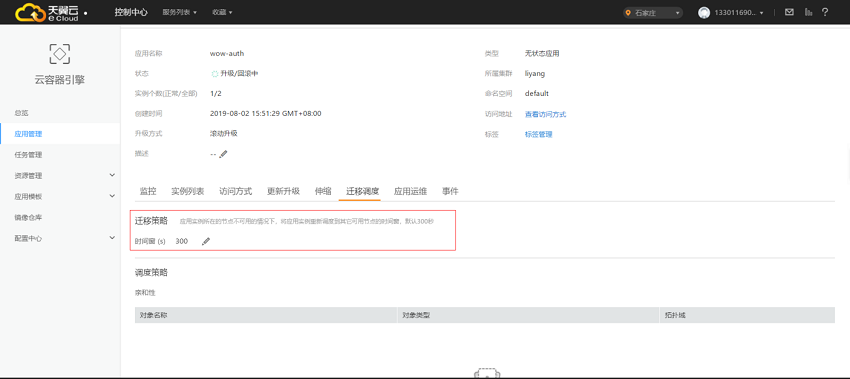This screenshot has height=379, width=850.
Task: Click the 调度策略 section heading
Action: click(151, 272)
